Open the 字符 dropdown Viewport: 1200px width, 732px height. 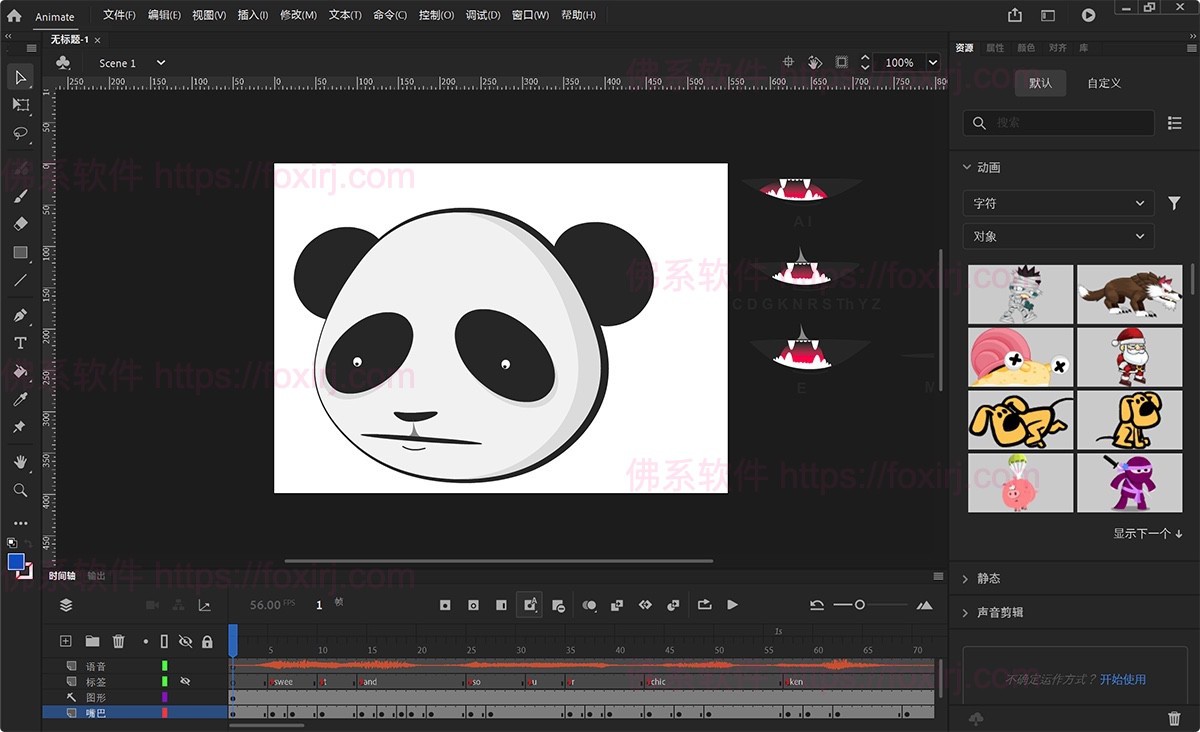tap(1058, 203)
